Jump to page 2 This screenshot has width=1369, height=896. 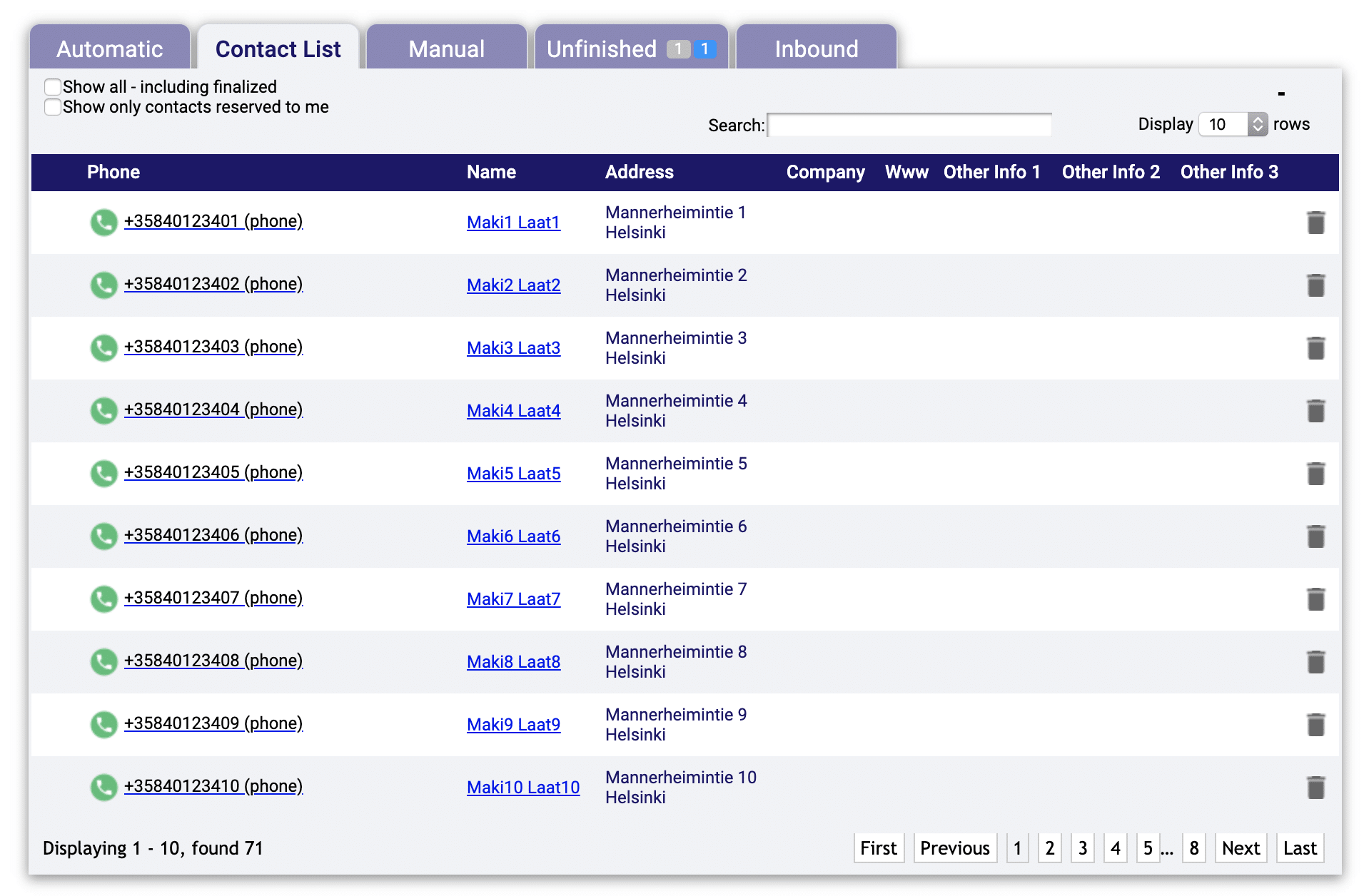1050,848
